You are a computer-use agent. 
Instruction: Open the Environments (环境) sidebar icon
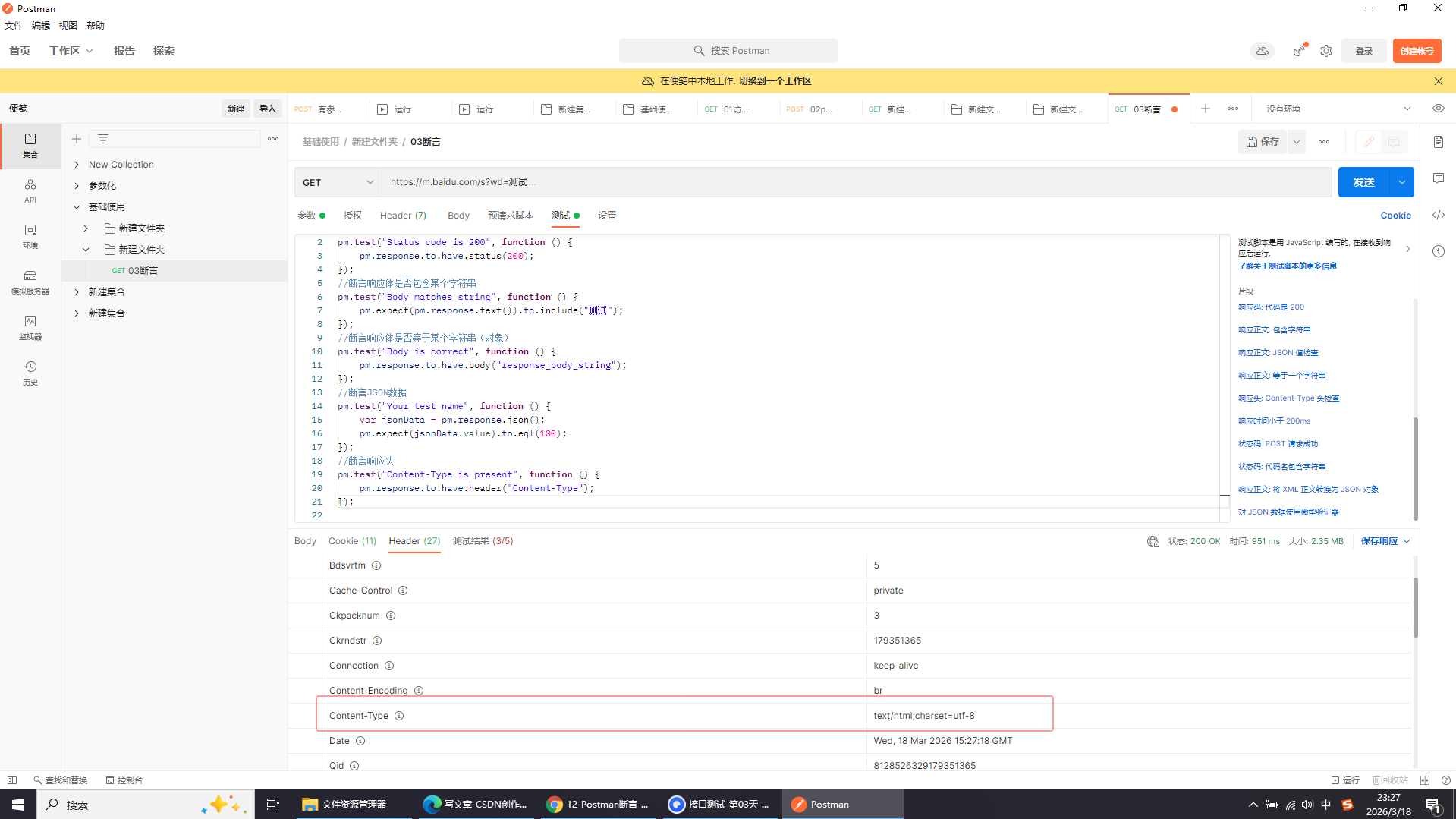coord(30,236)
